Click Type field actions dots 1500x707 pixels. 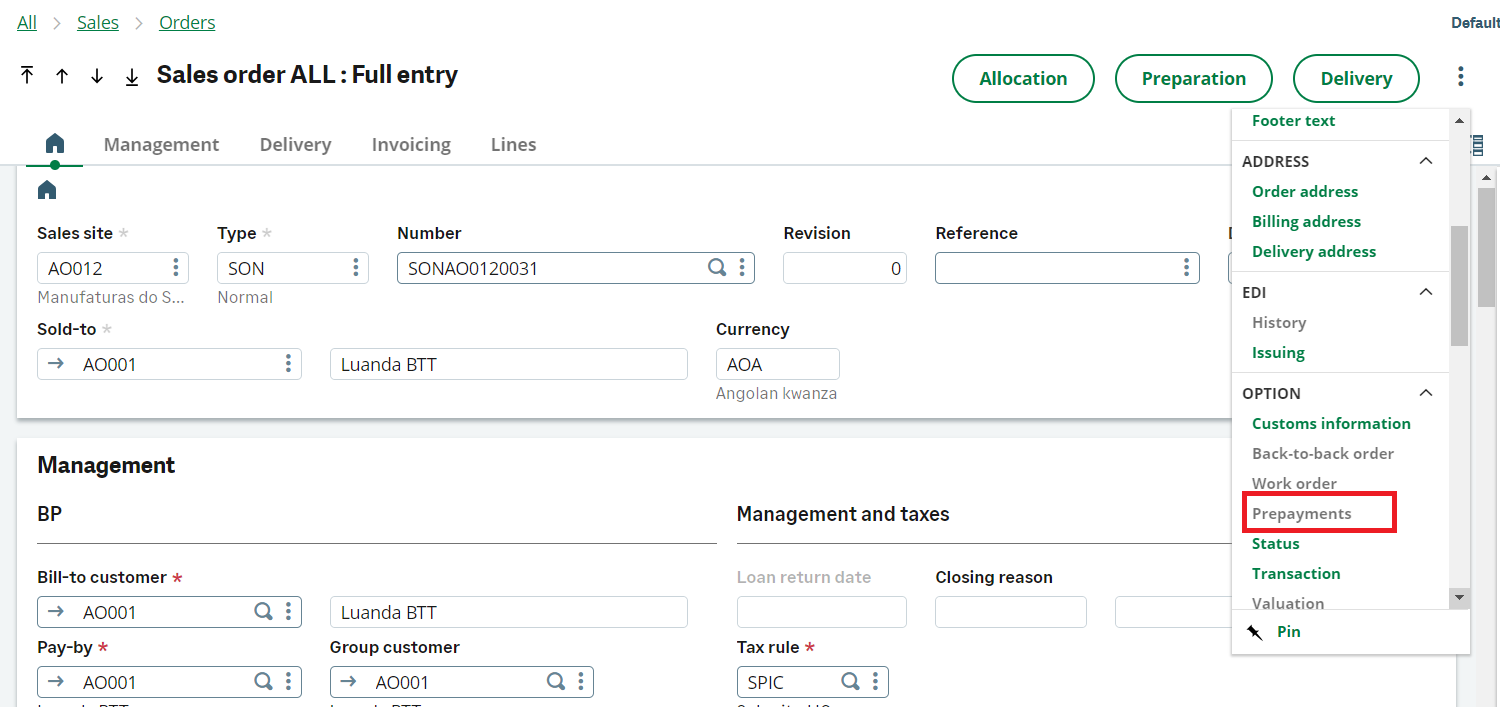[x=355, y=268]
